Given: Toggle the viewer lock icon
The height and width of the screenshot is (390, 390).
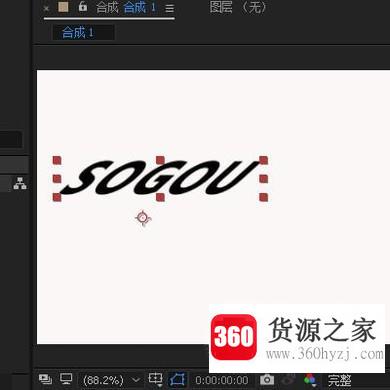Looking at the screenshot, I should pyautogui.click(x=83, y=7).
